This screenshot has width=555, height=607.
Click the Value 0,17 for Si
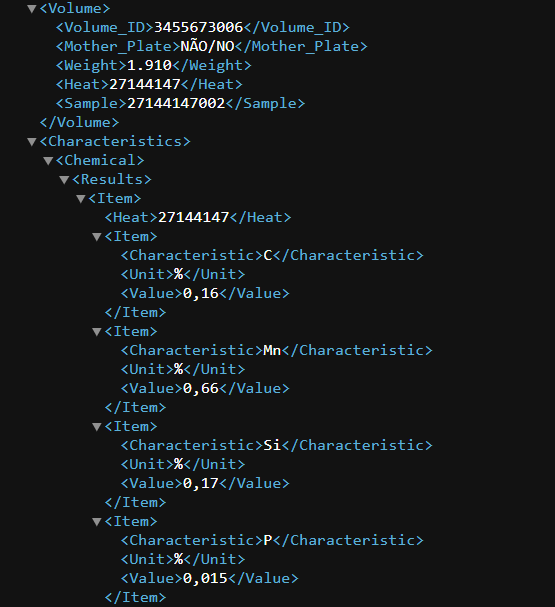(201, 484)
